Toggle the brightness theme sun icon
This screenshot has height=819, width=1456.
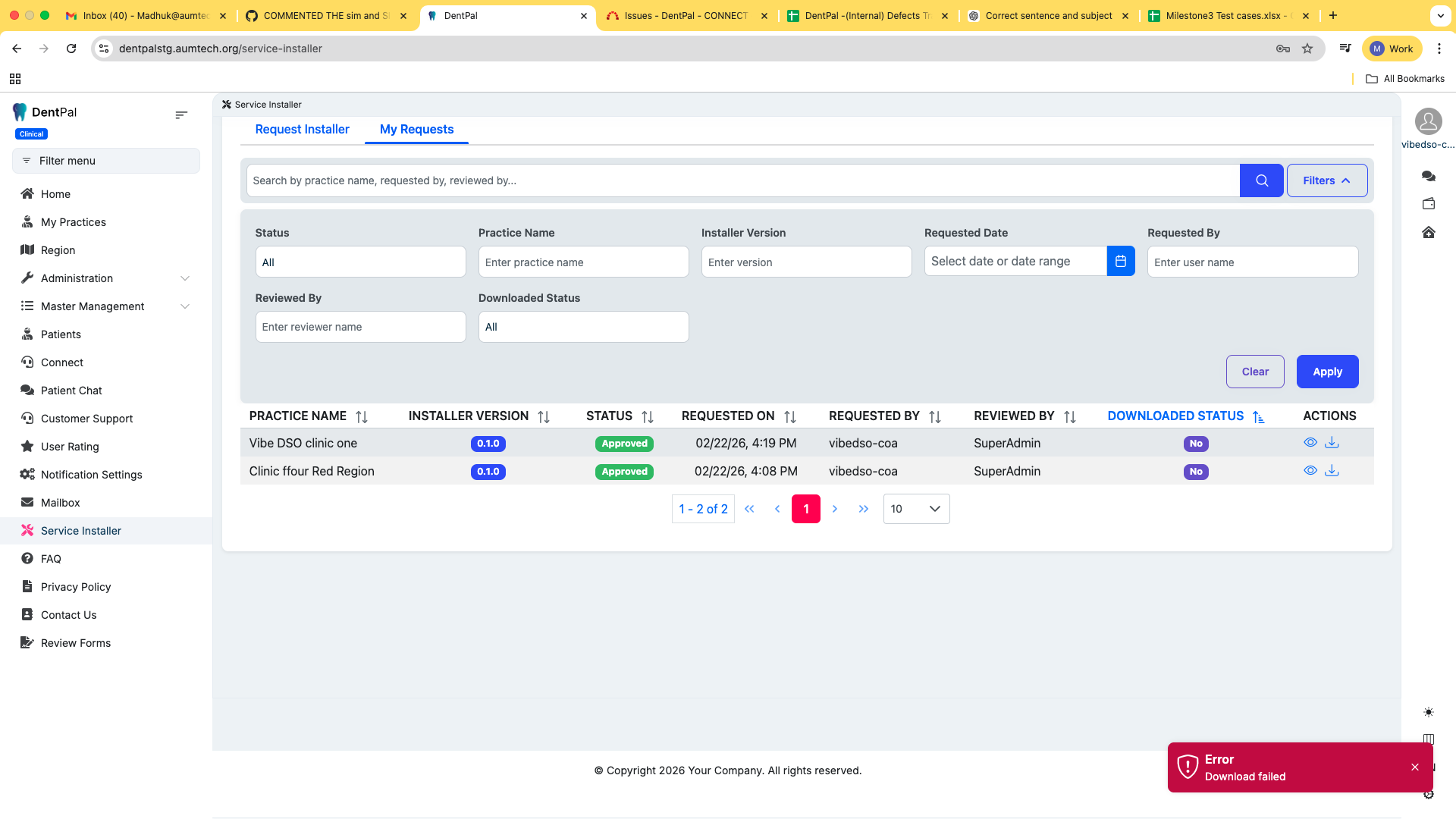point(1428,712)
